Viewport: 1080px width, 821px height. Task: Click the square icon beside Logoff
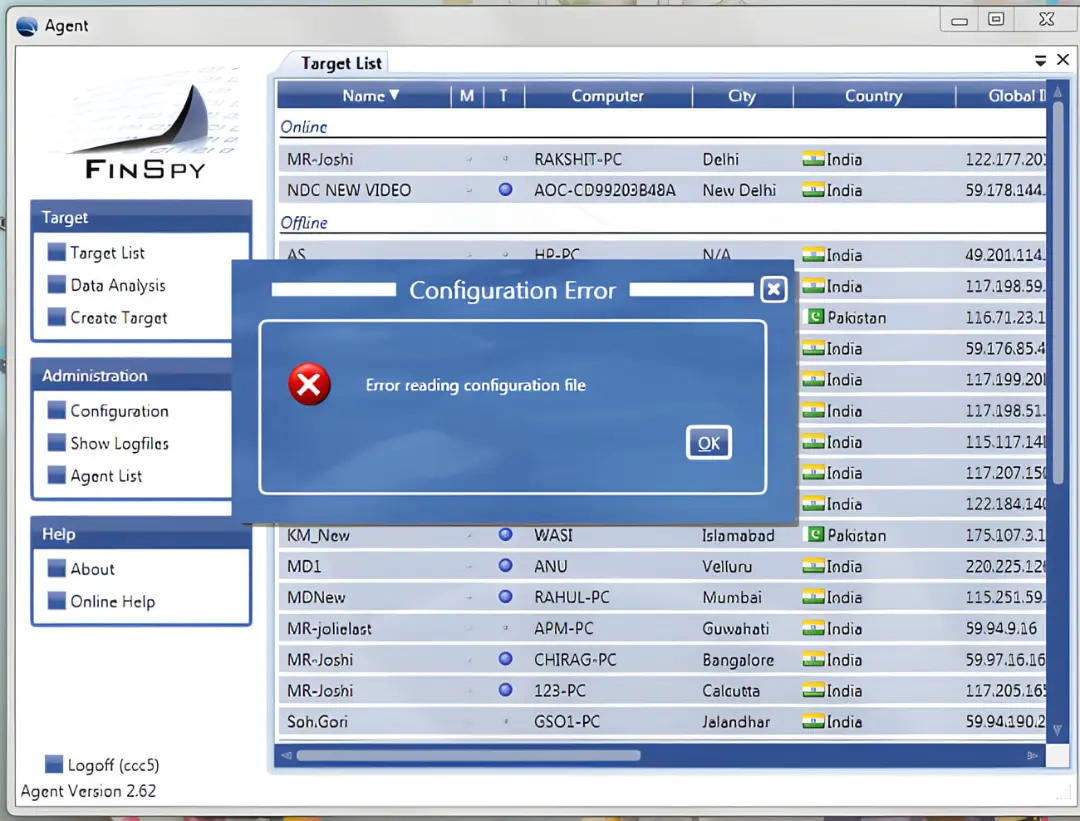(x=54, y=764)
